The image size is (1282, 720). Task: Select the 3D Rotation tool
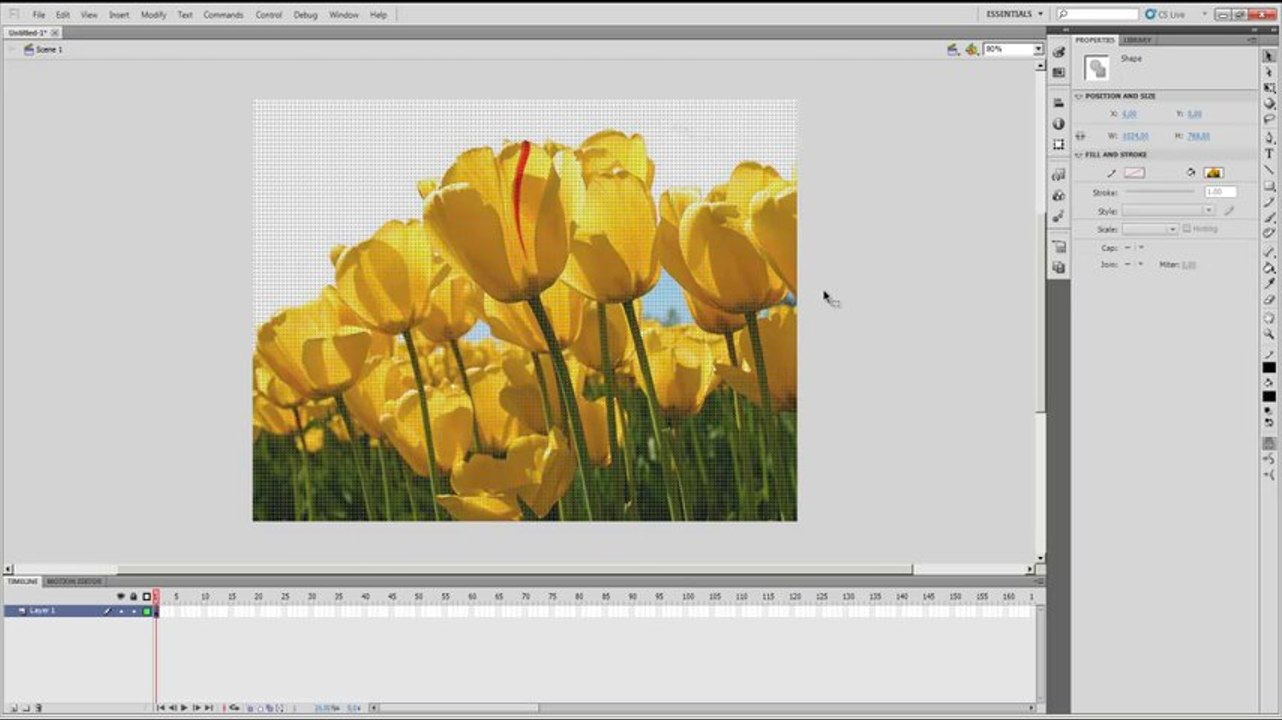click(x=1269, y=103)
